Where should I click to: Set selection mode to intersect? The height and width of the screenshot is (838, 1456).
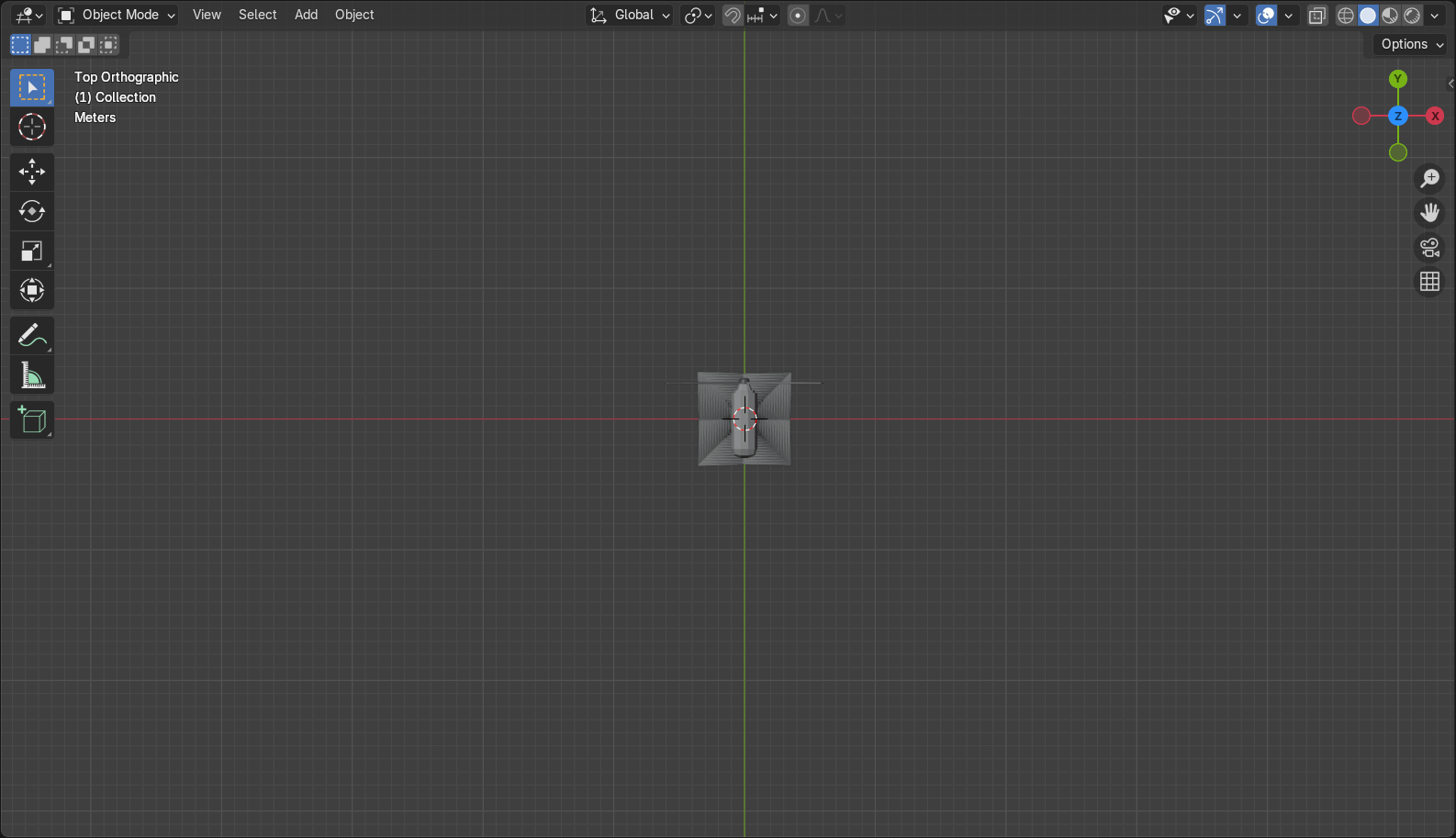108,44
